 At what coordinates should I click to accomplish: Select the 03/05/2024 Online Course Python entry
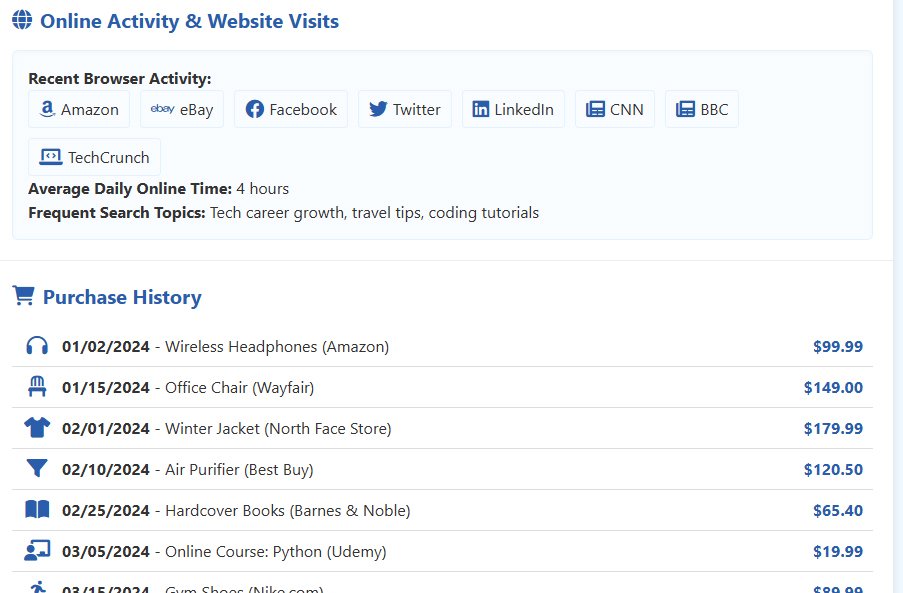442,550
